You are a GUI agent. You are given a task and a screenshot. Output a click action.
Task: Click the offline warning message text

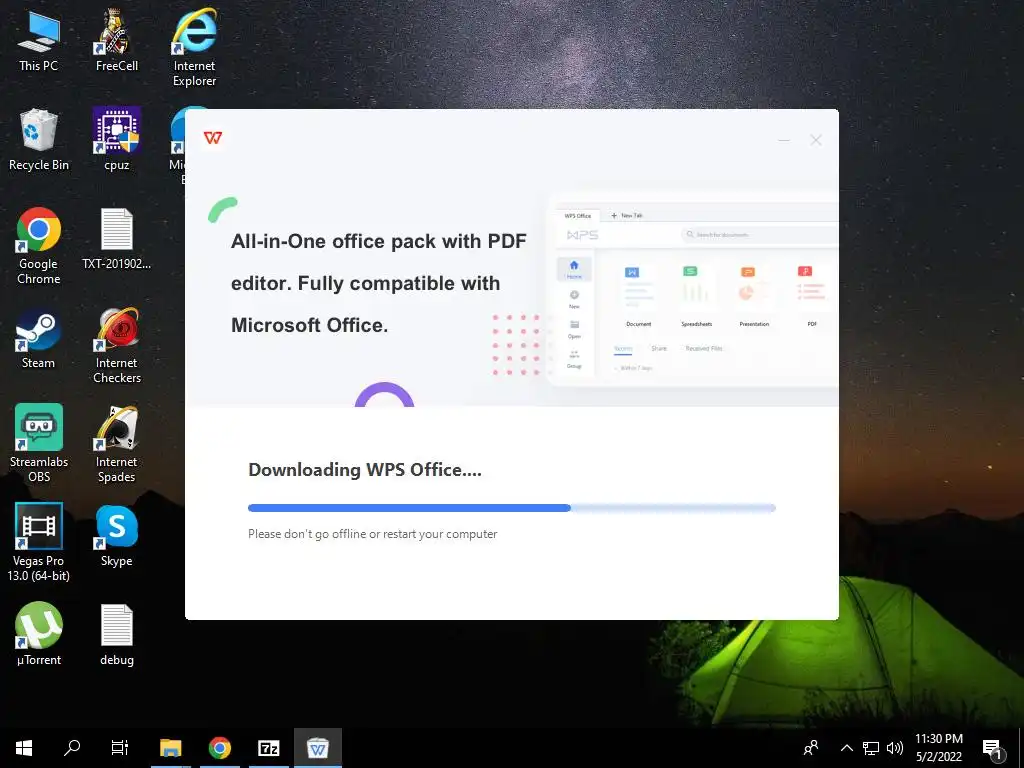tap(372, 534)
